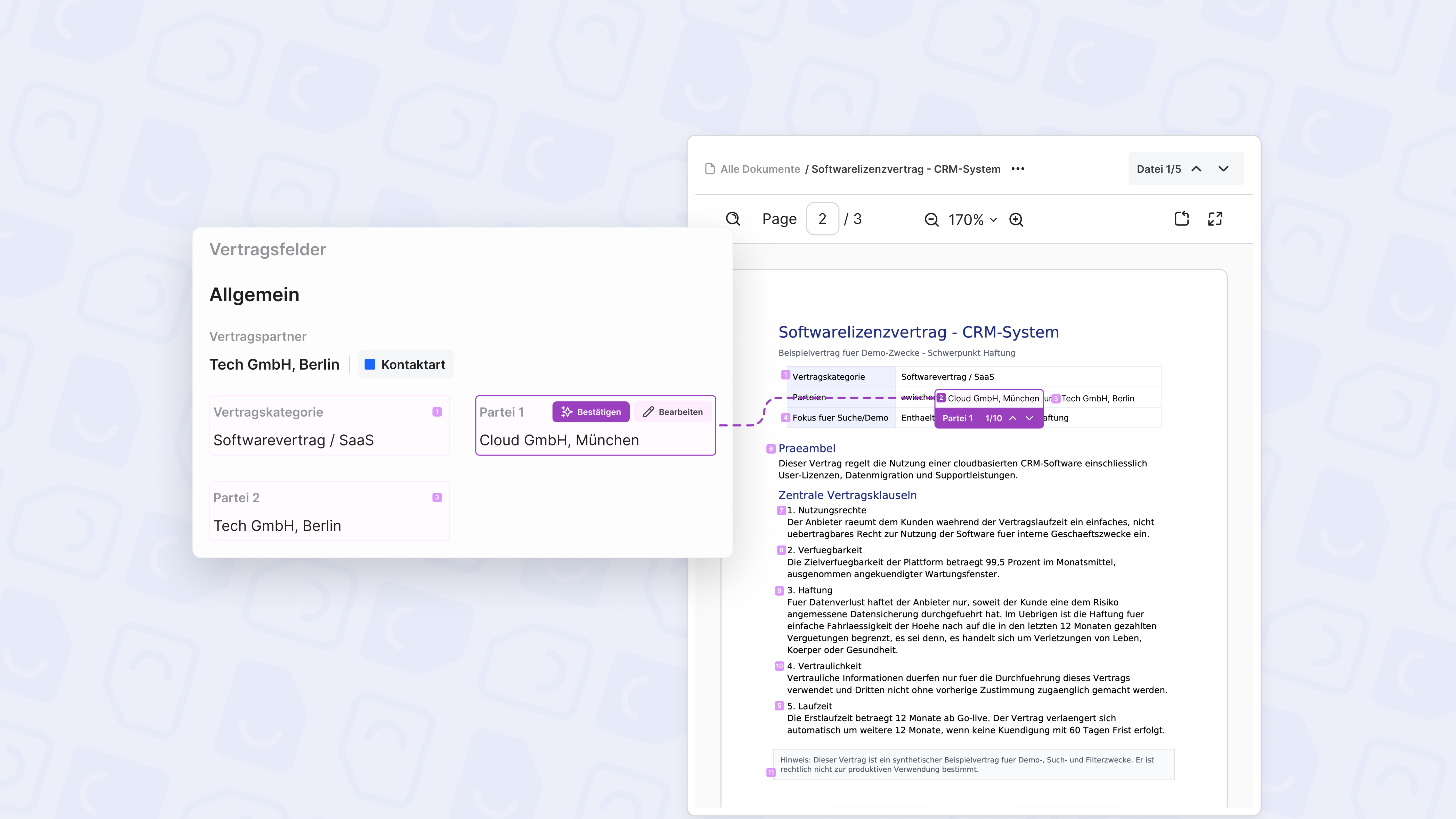The width and height of the screenshot is (1456, 819).
Task: Click the Vertragskategorie label in the document table
Action: tap(829, 377)
